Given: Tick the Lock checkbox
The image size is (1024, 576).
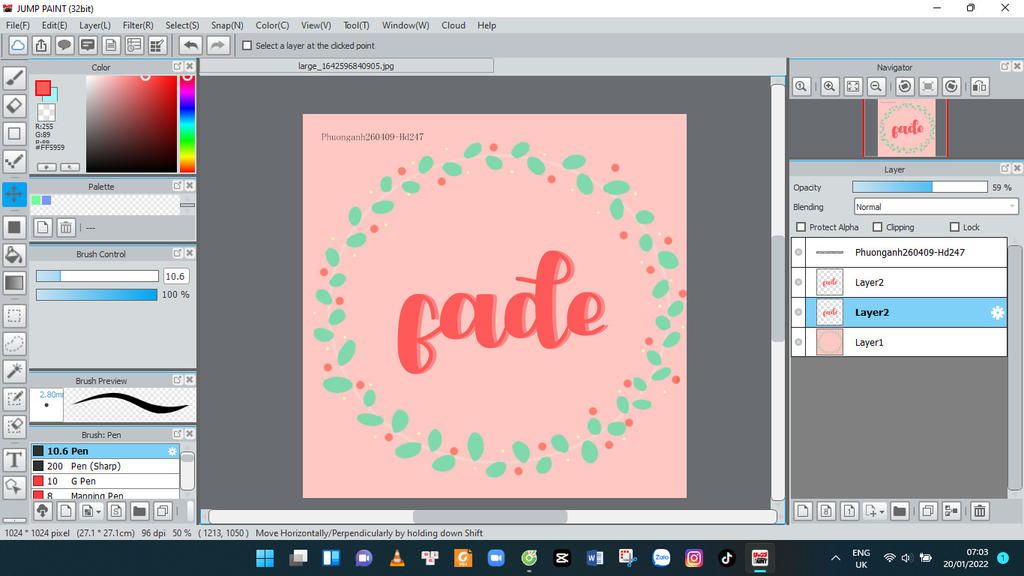Looking at the screenshot, I should (x=955, y=227).
